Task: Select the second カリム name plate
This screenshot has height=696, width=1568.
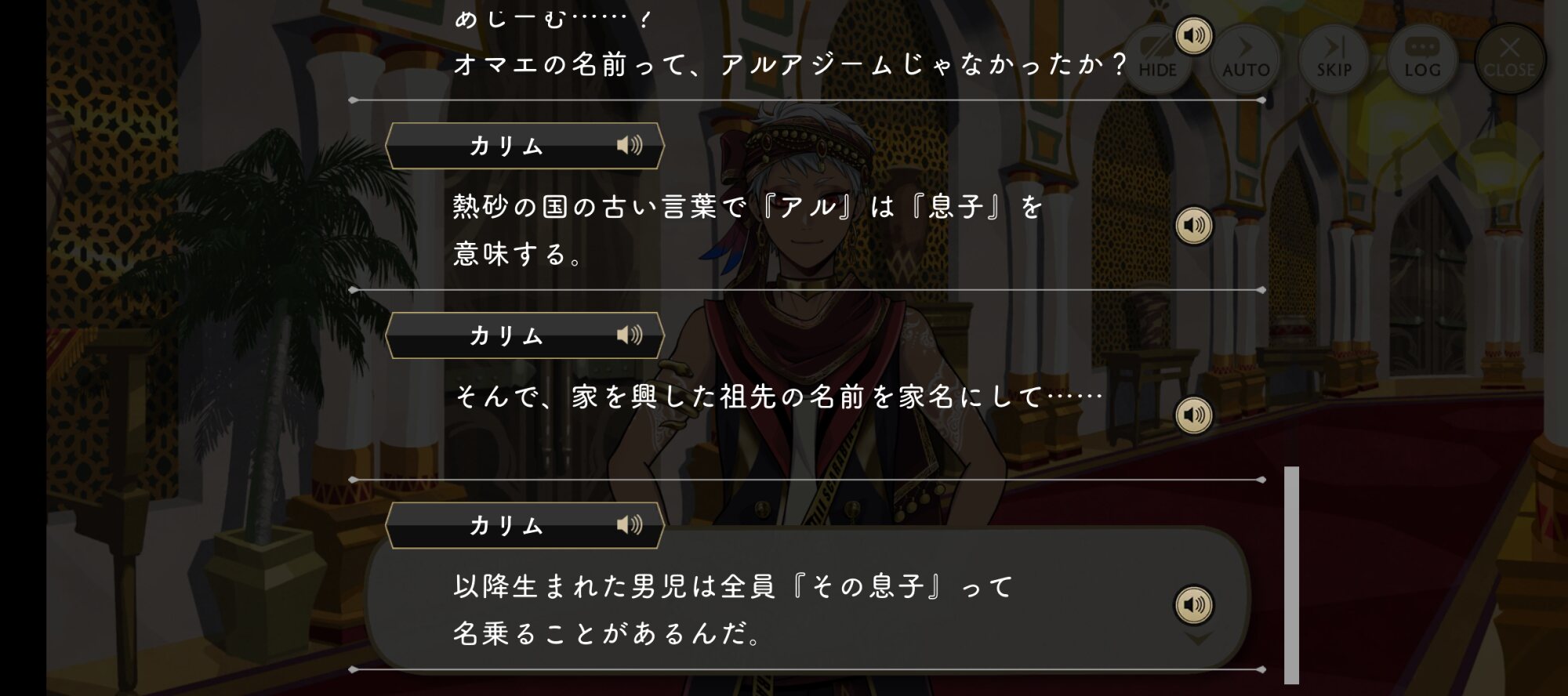Action: point(524,335)
